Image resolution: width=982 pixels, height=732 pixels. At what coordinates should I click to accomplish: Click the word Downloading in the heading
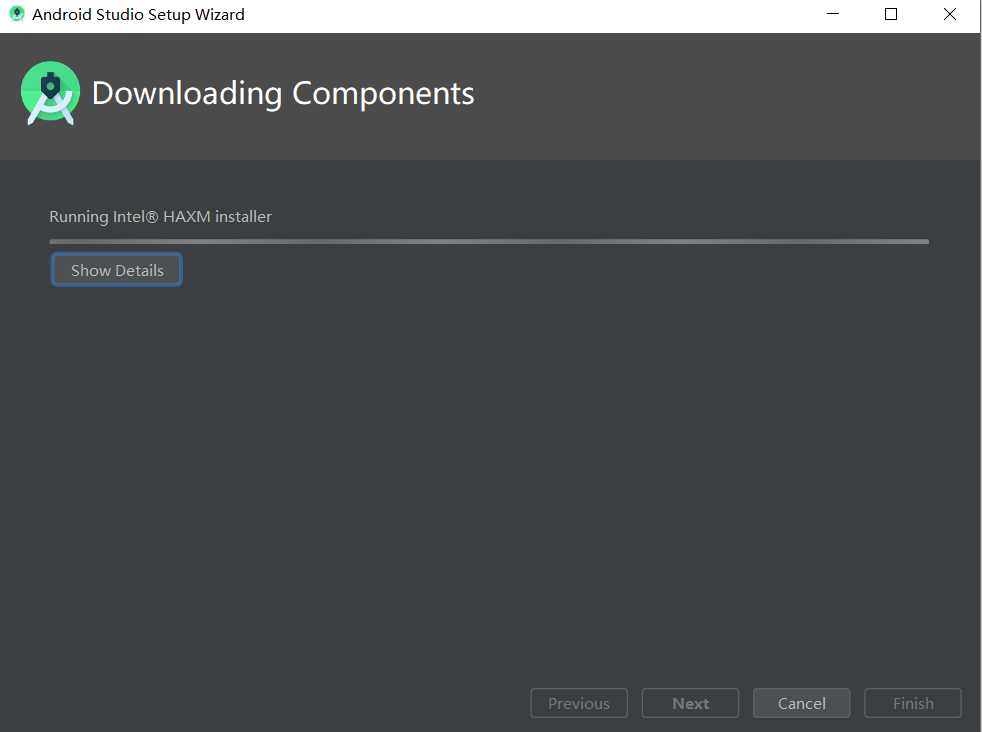click(187, 93)
